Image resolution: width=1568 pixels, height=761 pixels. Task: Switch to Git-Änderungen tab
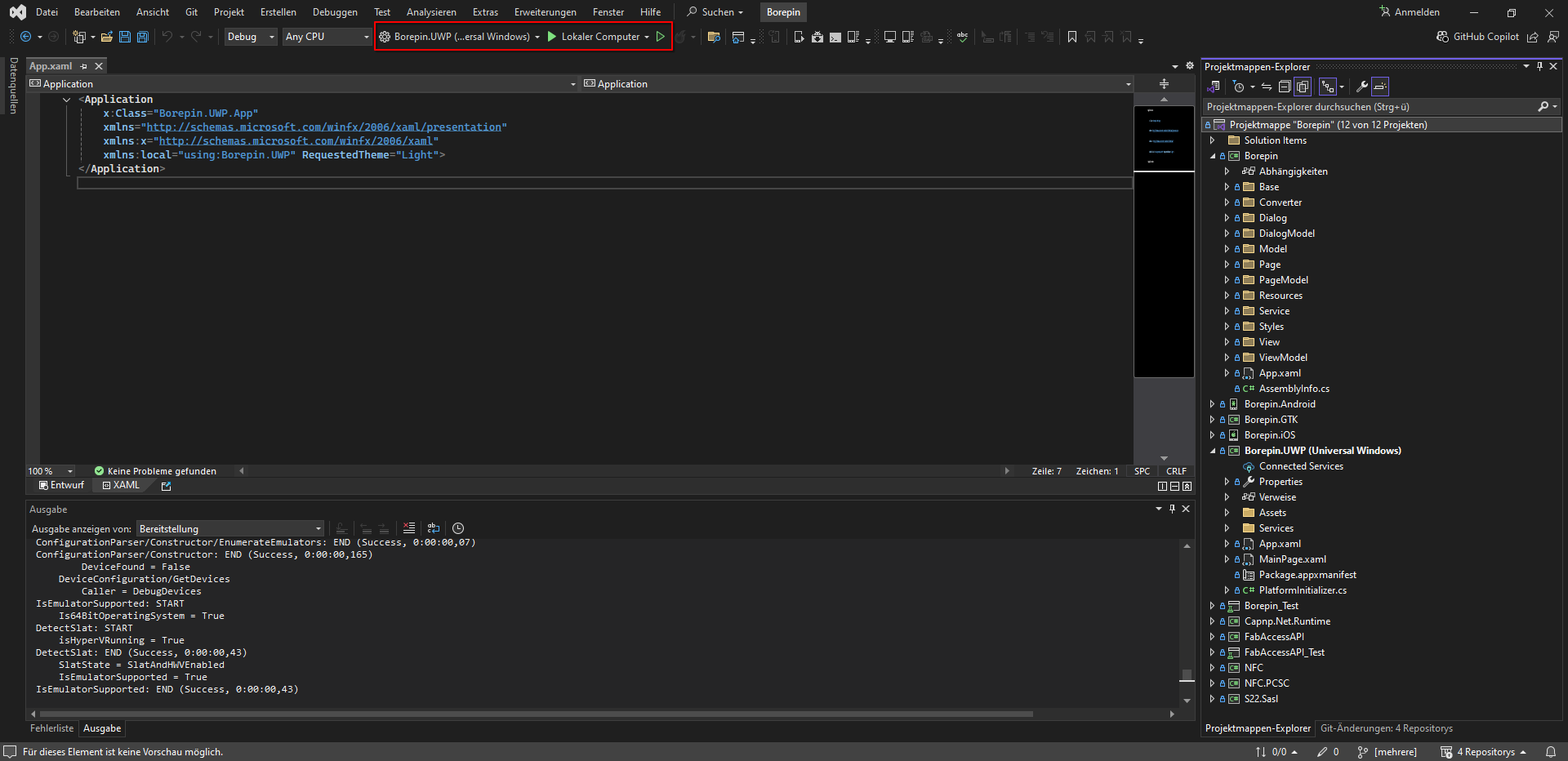coord(1386,728)
